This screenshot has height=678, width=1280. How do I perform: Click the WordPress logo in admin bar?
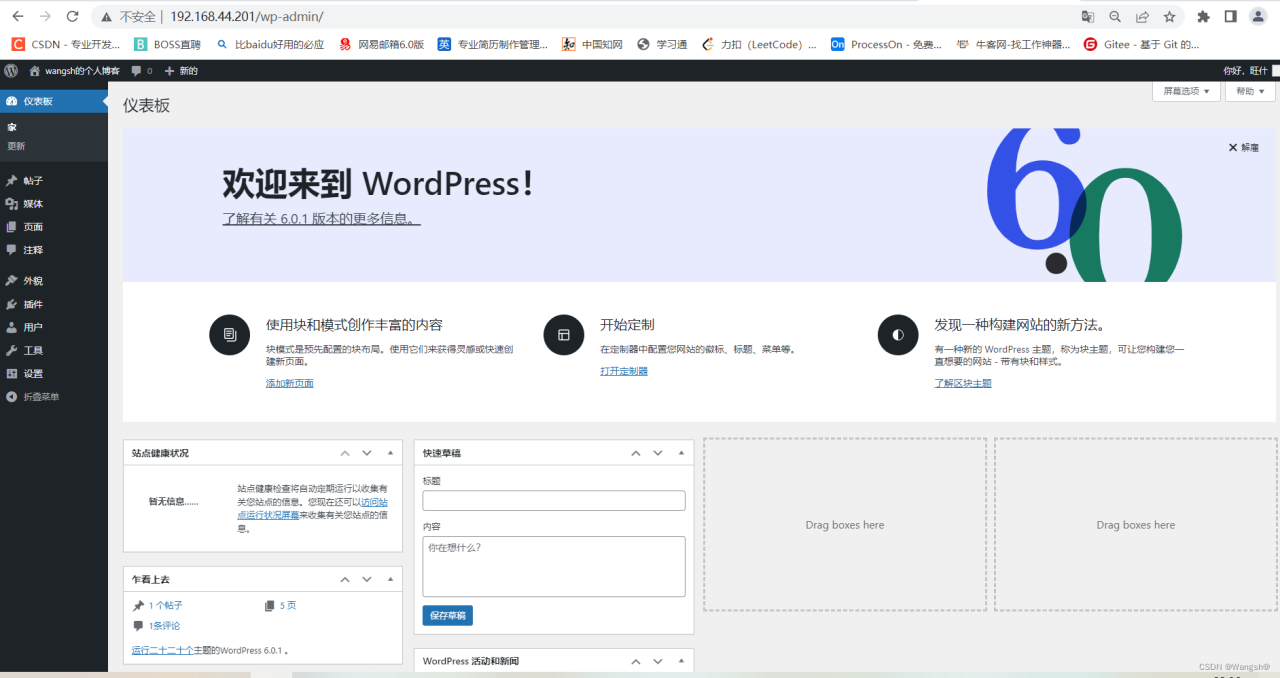pyautogui.click(x=11, y=71)
